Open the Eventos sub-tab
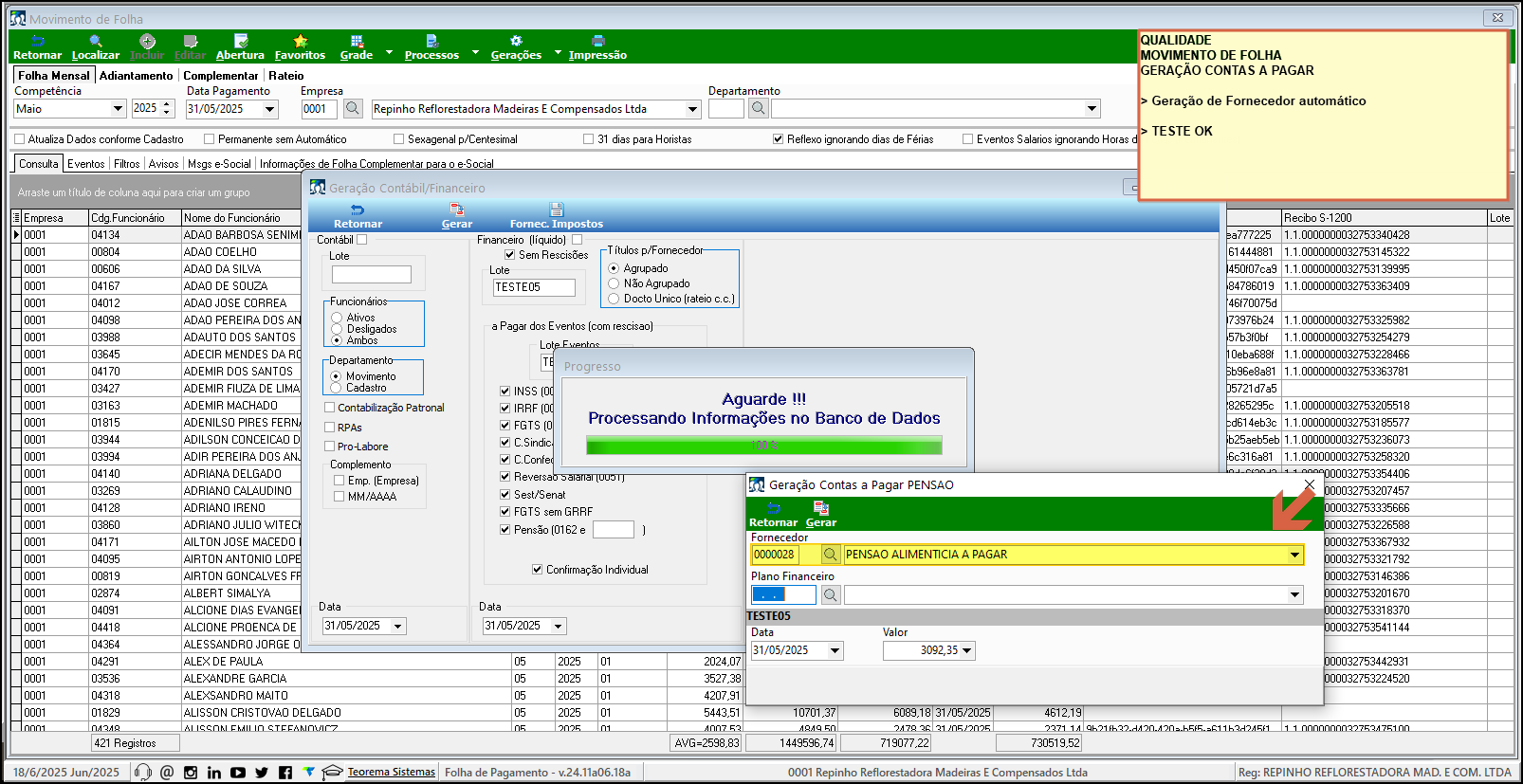The image size is (1523, 784). click(86, 164)
